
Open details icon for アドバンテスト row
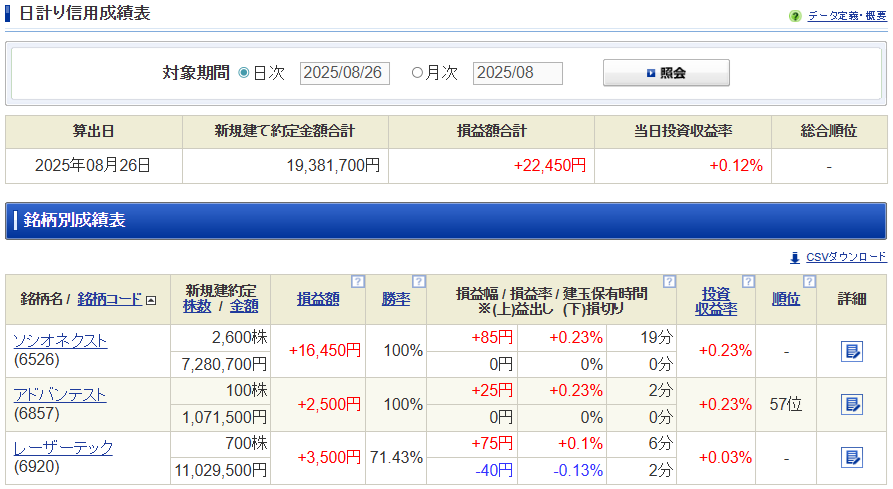(851, 404)
